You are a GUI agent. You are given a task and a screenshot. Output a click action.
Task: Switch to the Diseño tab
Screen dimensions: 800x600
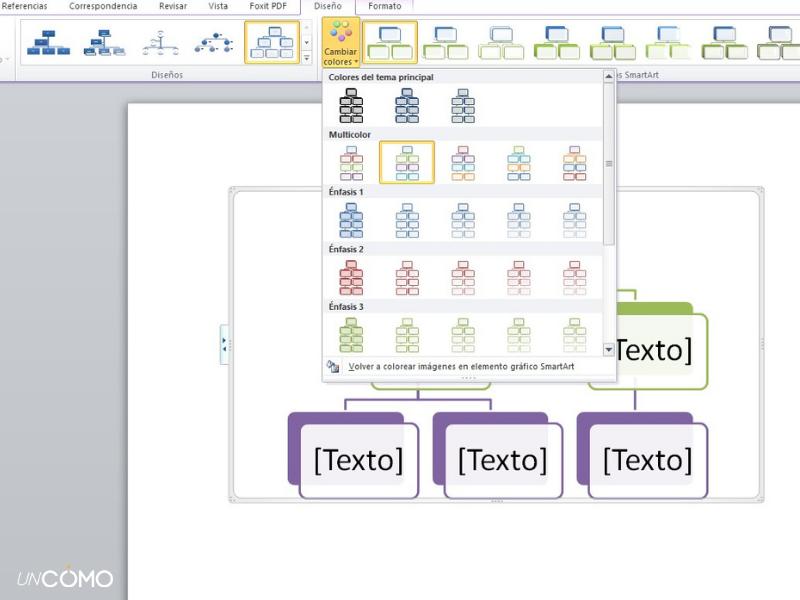pyautogui.click(x=327, y=6)
